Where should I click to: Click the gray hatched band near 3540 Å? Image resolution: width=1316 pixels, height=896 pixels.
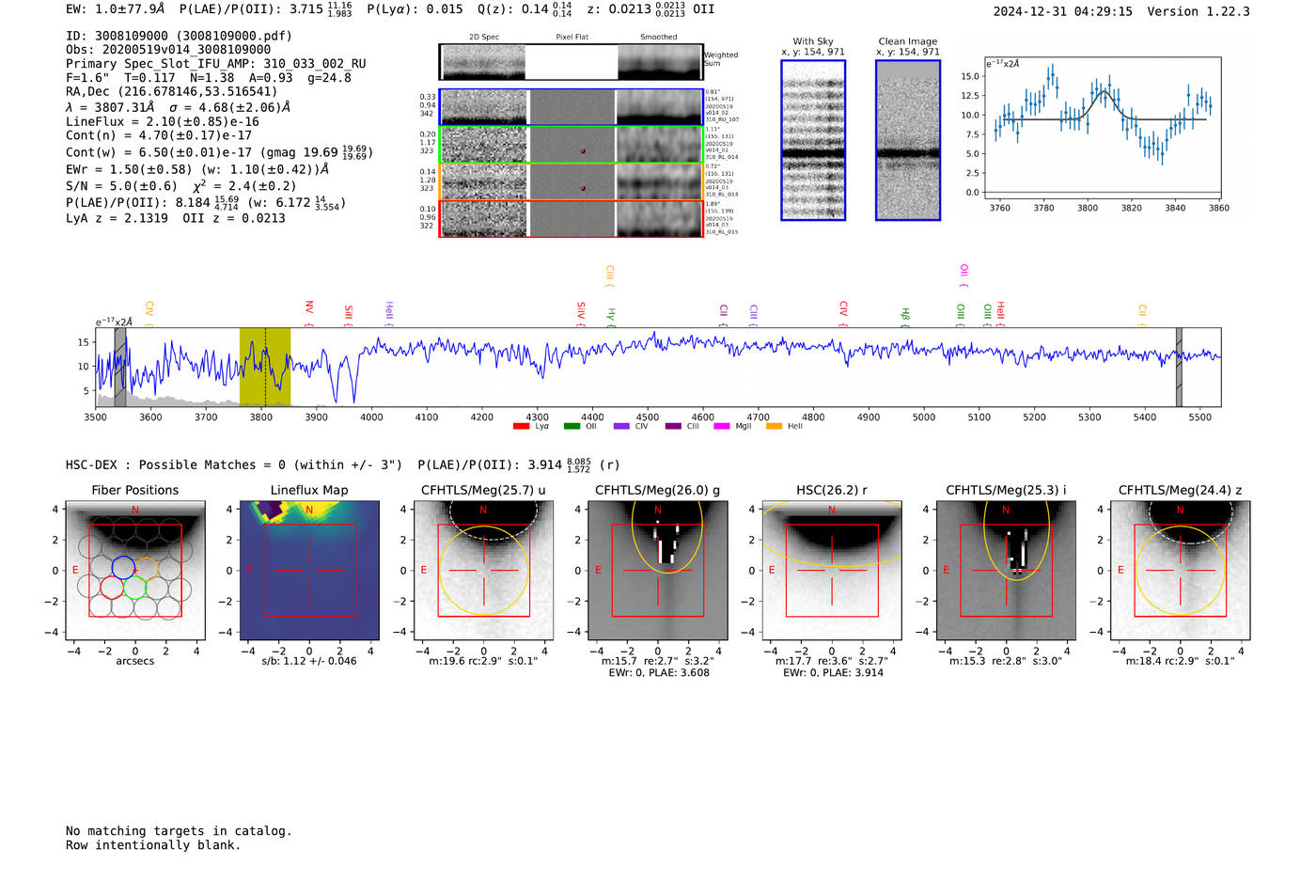[120, 368]
